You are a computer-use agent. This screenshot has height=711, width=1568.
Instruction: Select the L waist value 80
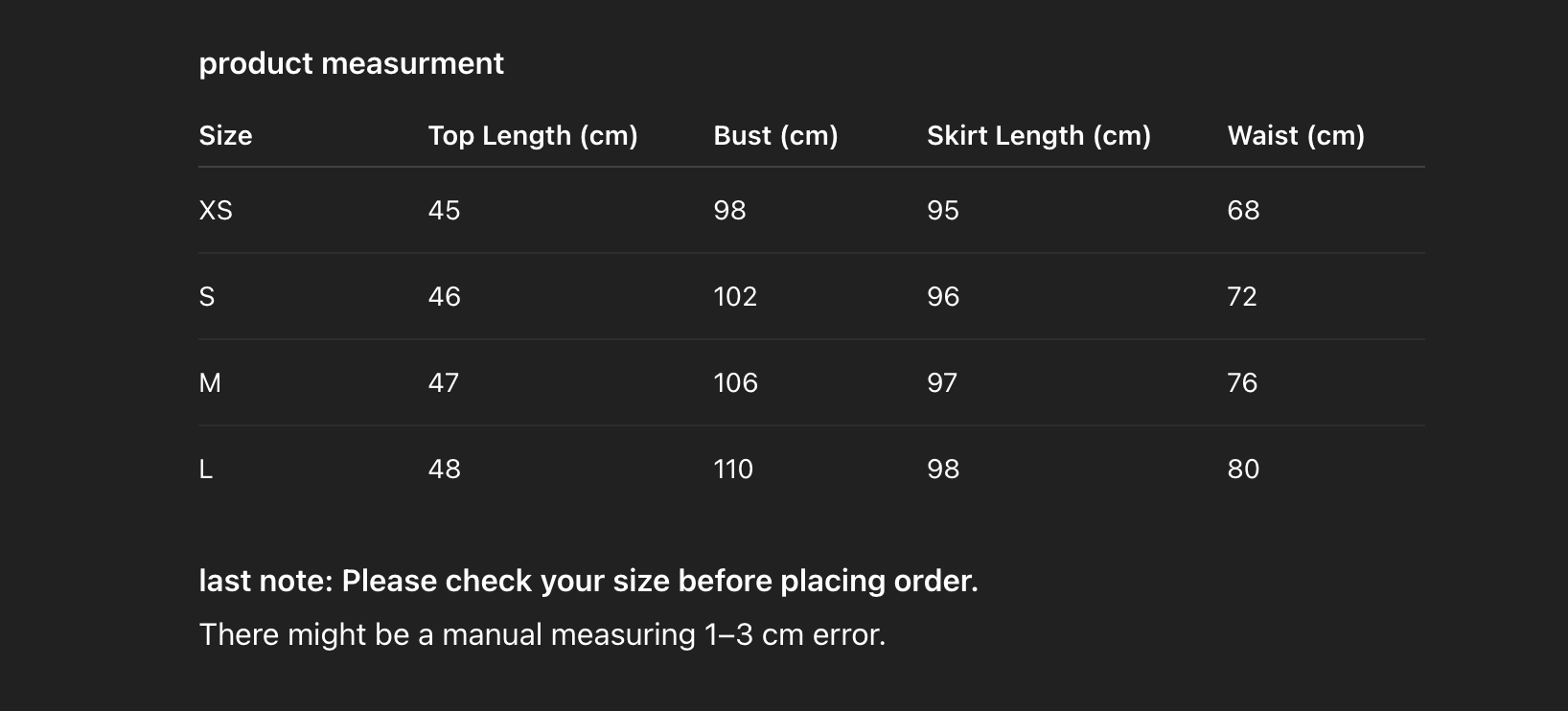tap(1243, 470)
